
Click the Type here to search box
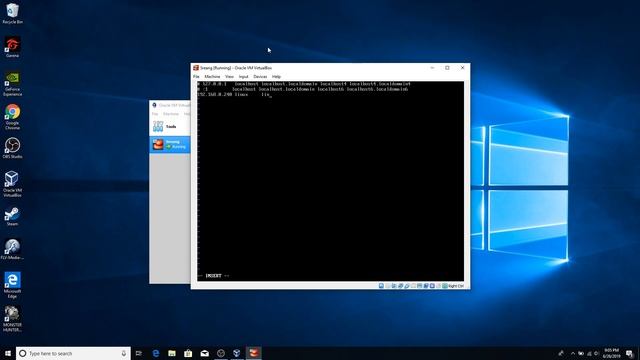pyautogui.click(x=73, y=353)
